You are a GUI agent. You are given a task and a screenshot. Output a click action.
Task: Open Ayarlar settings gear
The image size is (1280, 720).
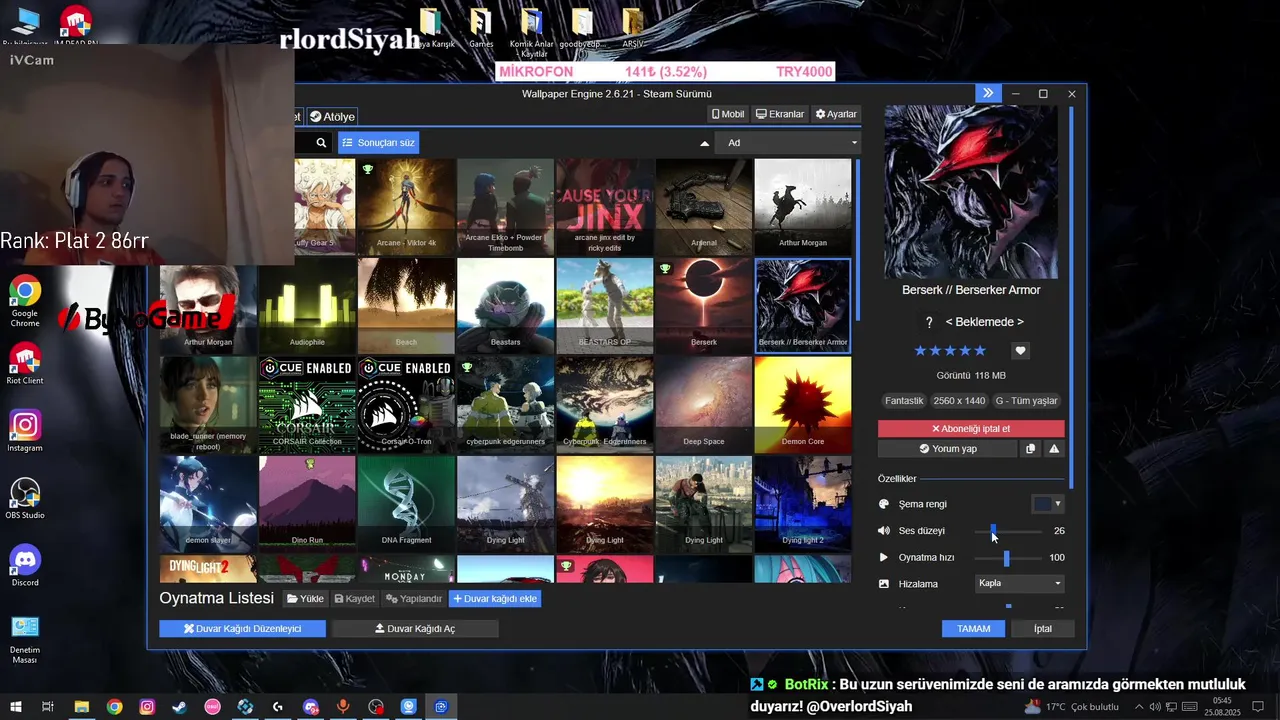click(836, 114)
